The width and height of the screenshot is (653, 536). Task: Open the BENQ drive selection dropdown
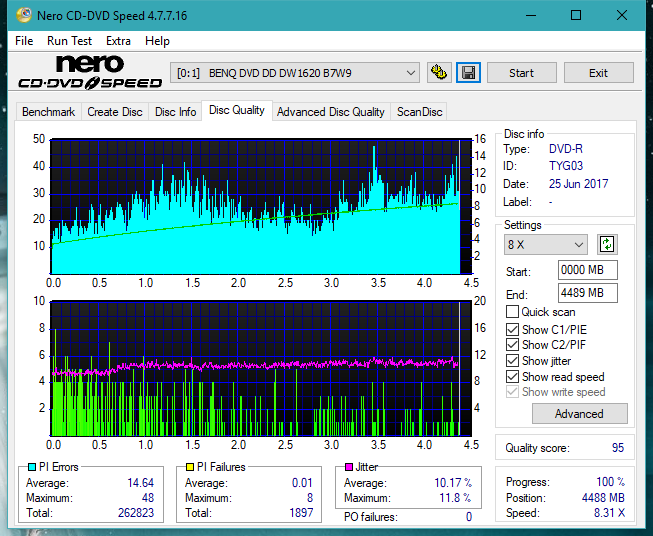pos(295,73)
